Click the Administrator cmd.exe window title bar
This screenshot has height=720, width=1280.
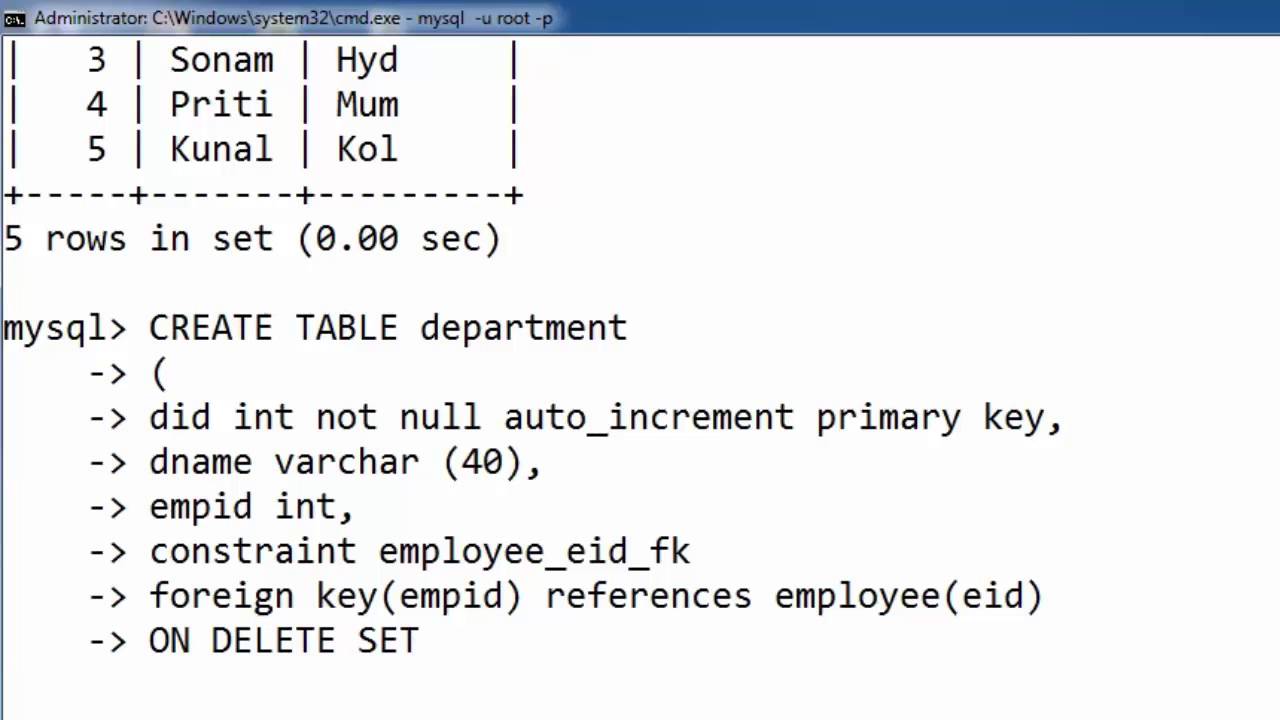(x=640, y=18)
